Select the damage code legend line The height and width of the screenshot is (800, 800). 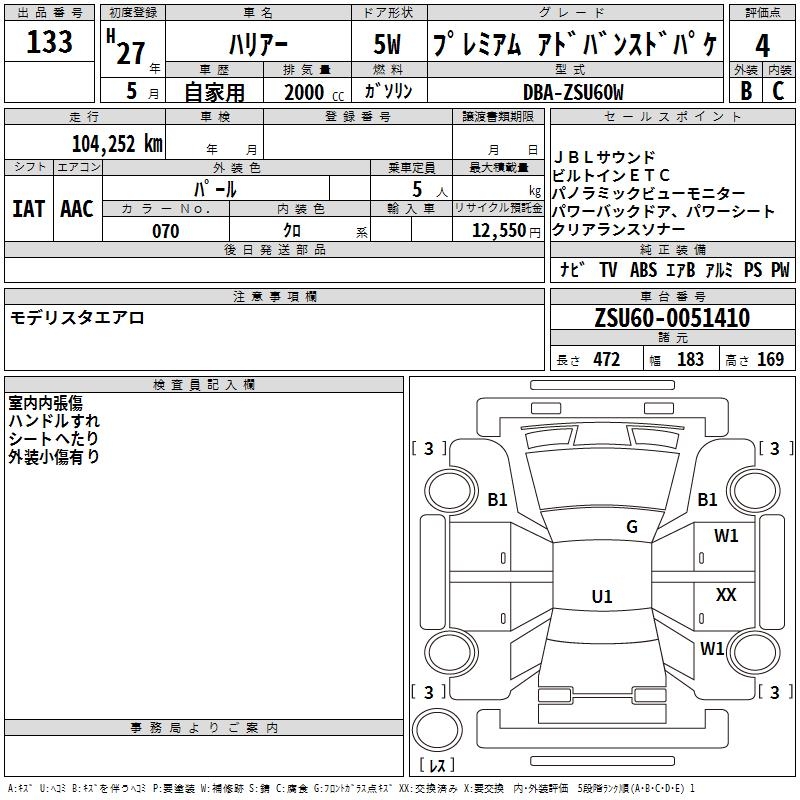[x=352, y=788]
